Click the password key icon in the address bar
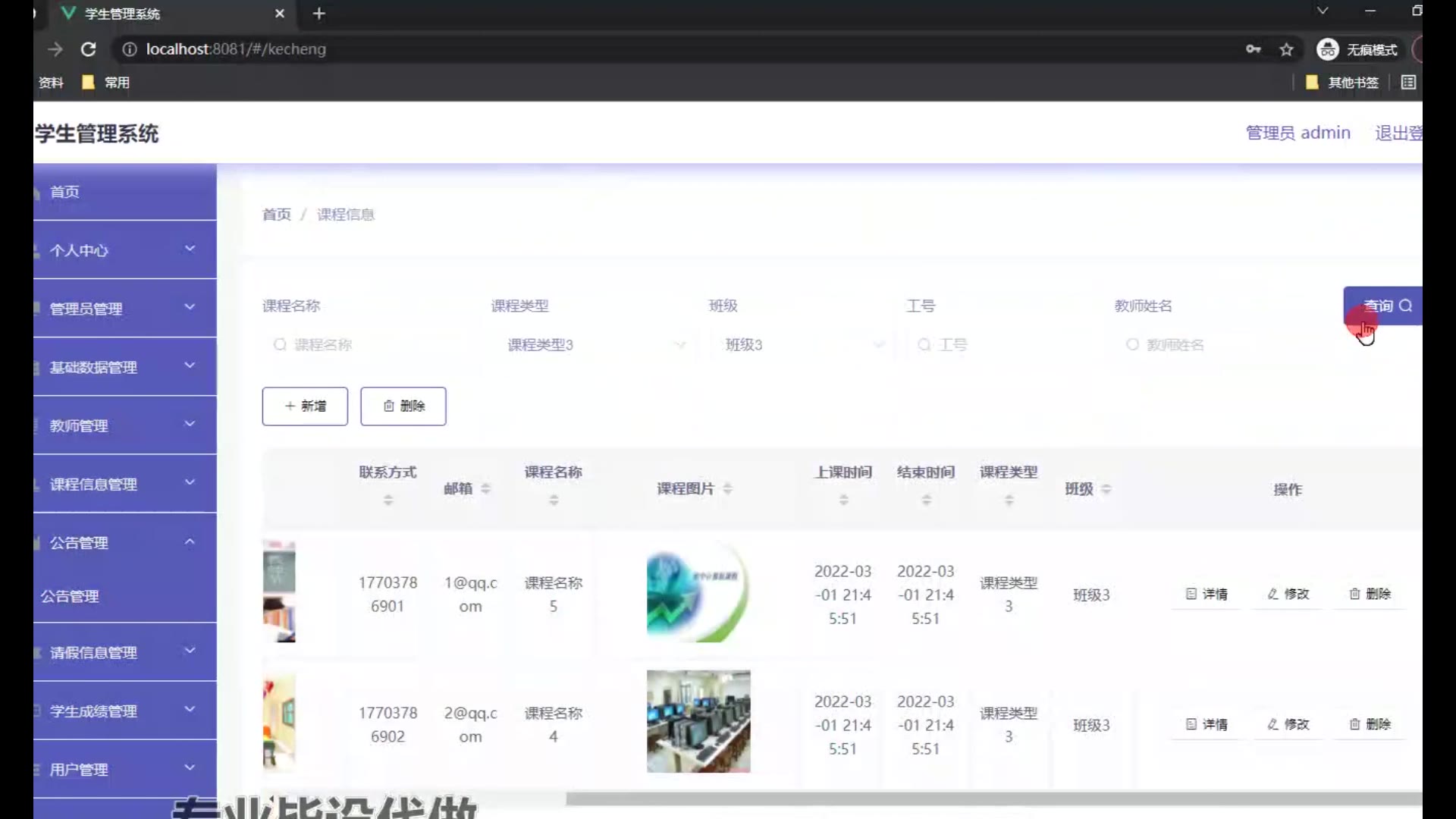Screen dimensions: 1456x819 tap(1253, 49)
